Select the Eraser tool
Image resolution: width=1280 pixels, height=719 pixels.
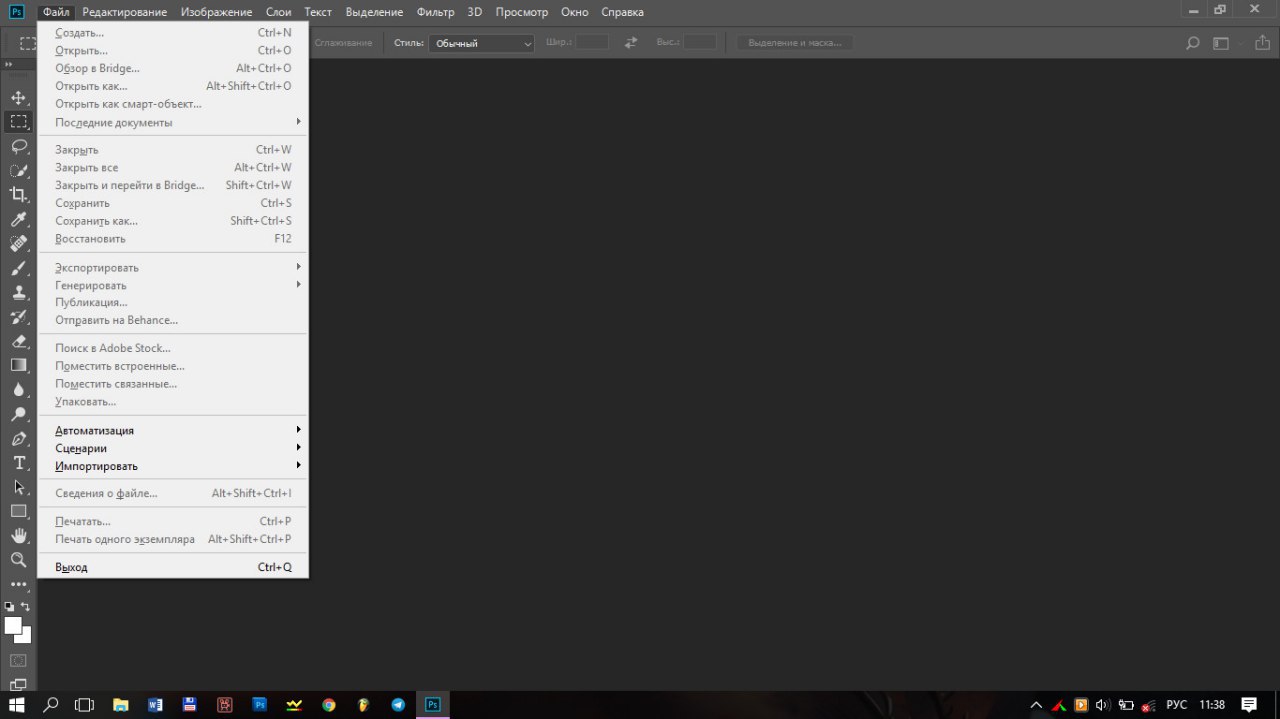(18, 341)
